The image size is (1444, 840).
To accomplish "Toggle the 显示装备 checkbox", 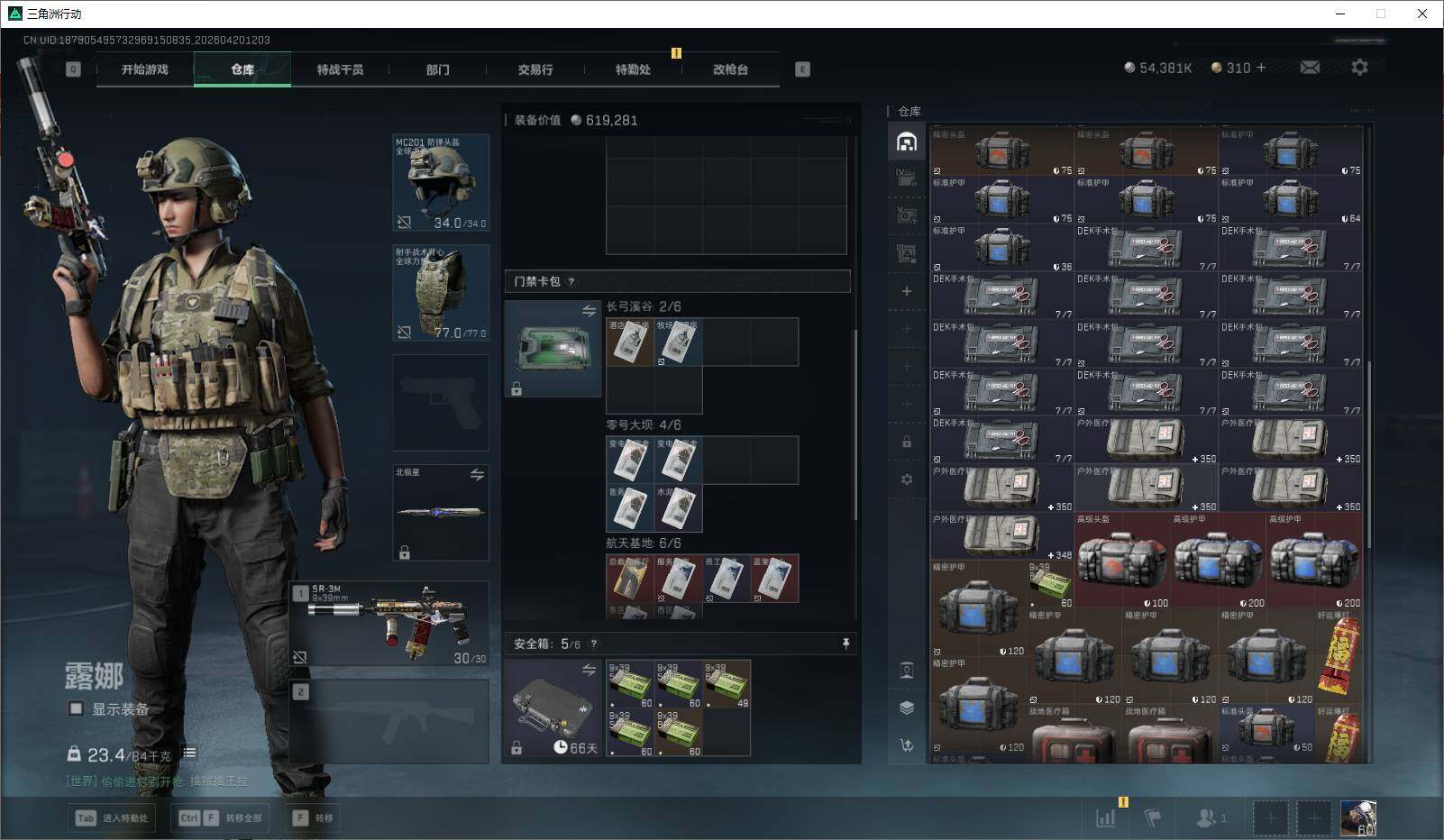I will (77, 708).
